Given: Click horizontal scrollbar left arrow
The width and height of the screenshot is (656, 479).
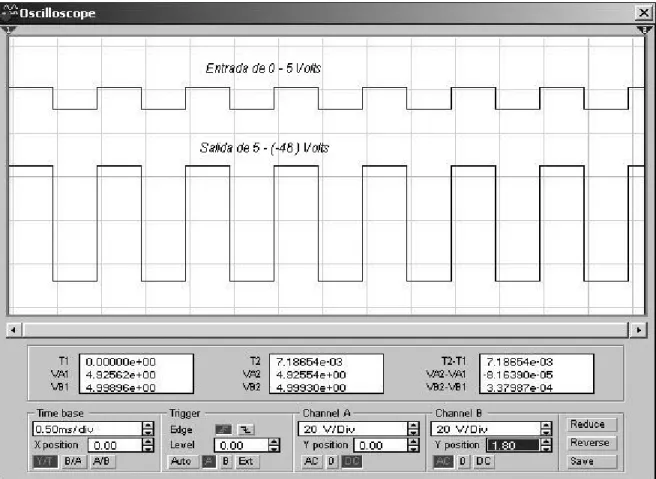Looking at the screenshot, I should [13, 330].
